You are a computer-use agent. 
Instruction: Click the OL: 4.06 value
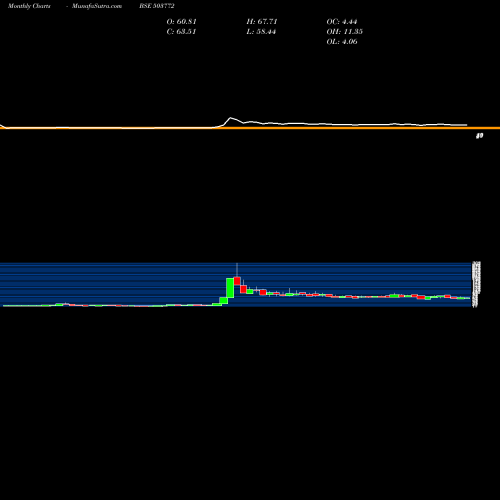click(342, 42)
